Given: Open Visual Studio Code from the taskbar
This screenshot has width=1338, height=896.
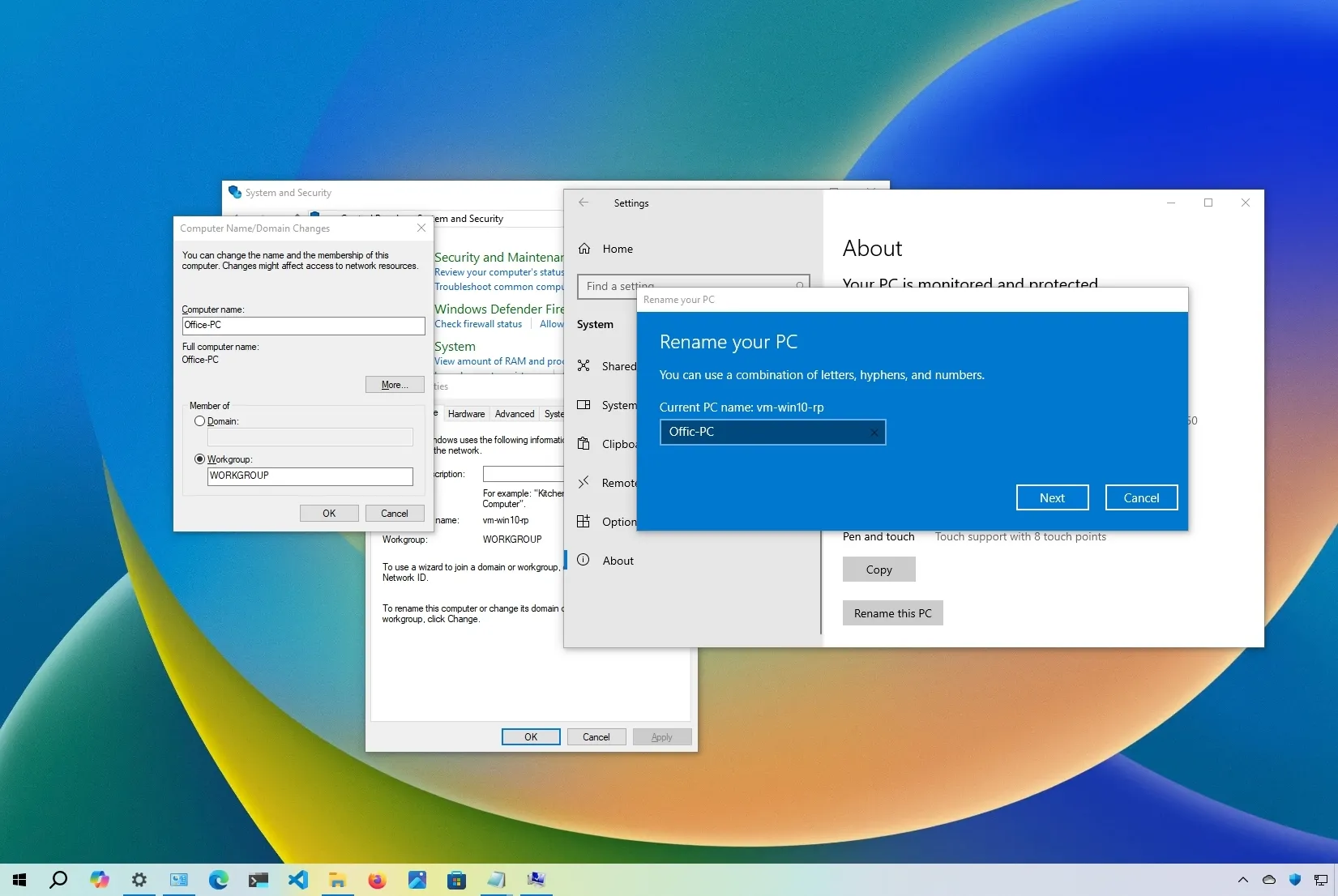Looking at the screenshot, I should tap(298, 880).
